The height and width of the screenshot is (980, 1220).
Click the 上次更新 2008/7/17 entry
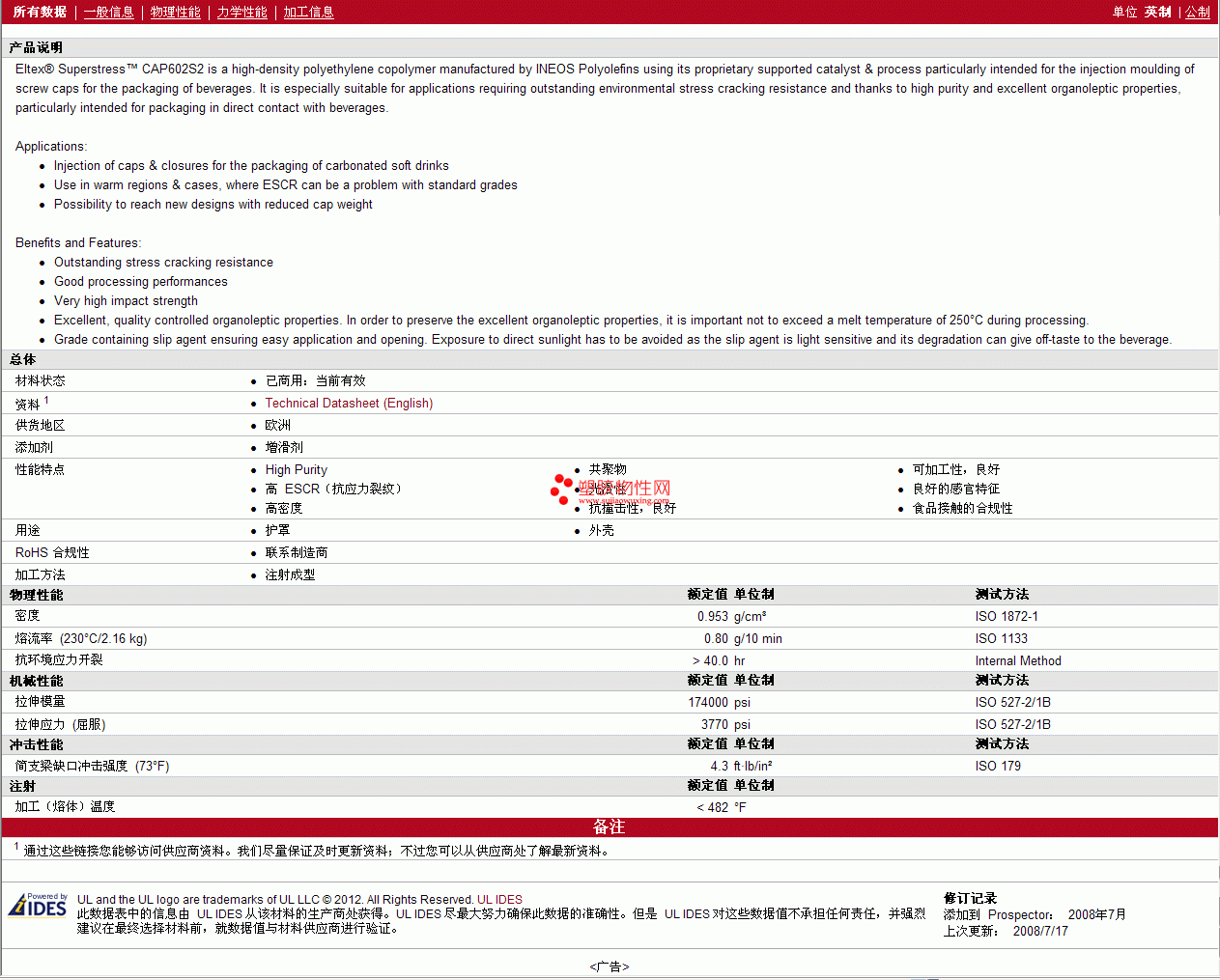pyautogui.click(x=1006, y=931)
